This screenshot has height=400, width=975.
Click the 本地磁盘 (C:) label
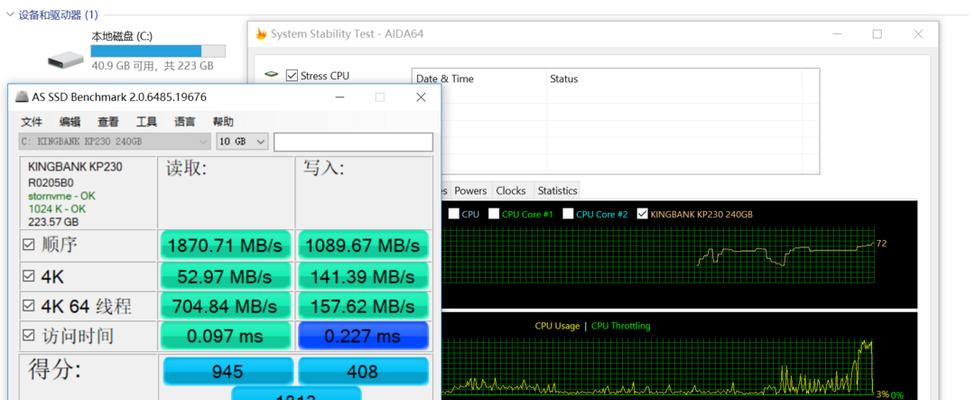tap(122, 37)
